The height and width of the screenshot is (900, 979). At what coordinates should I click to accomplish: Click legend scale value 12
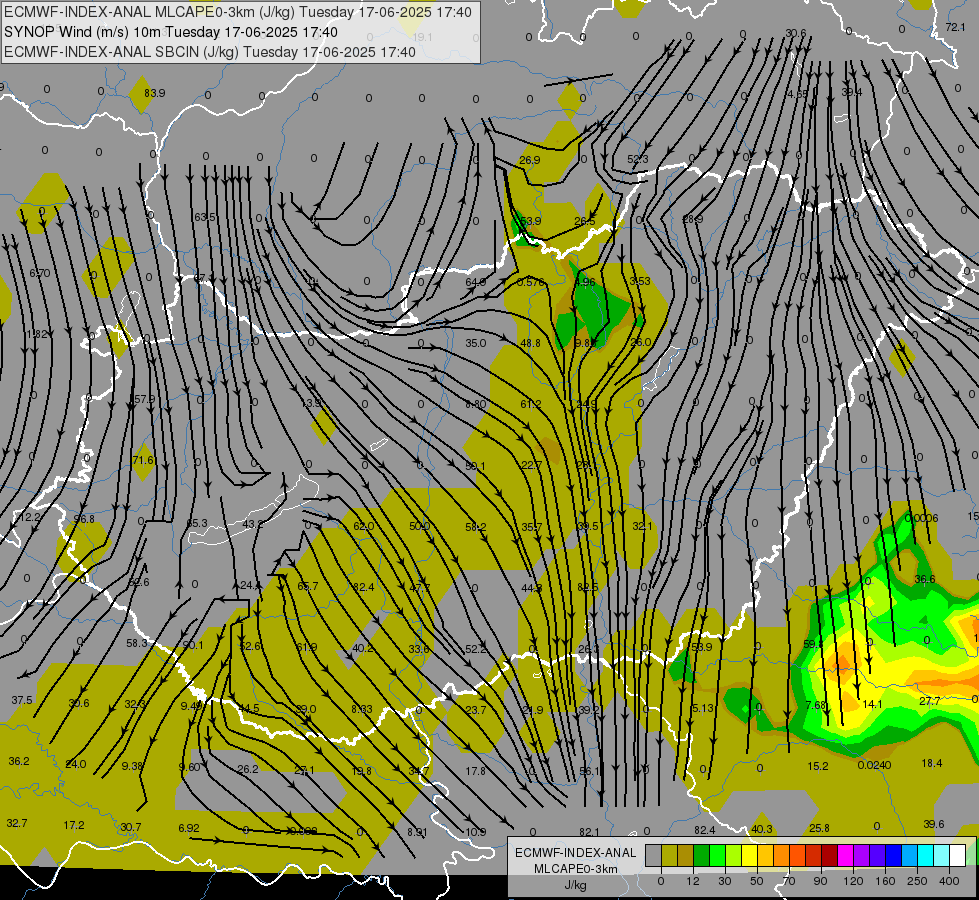(x=692, y=881)
